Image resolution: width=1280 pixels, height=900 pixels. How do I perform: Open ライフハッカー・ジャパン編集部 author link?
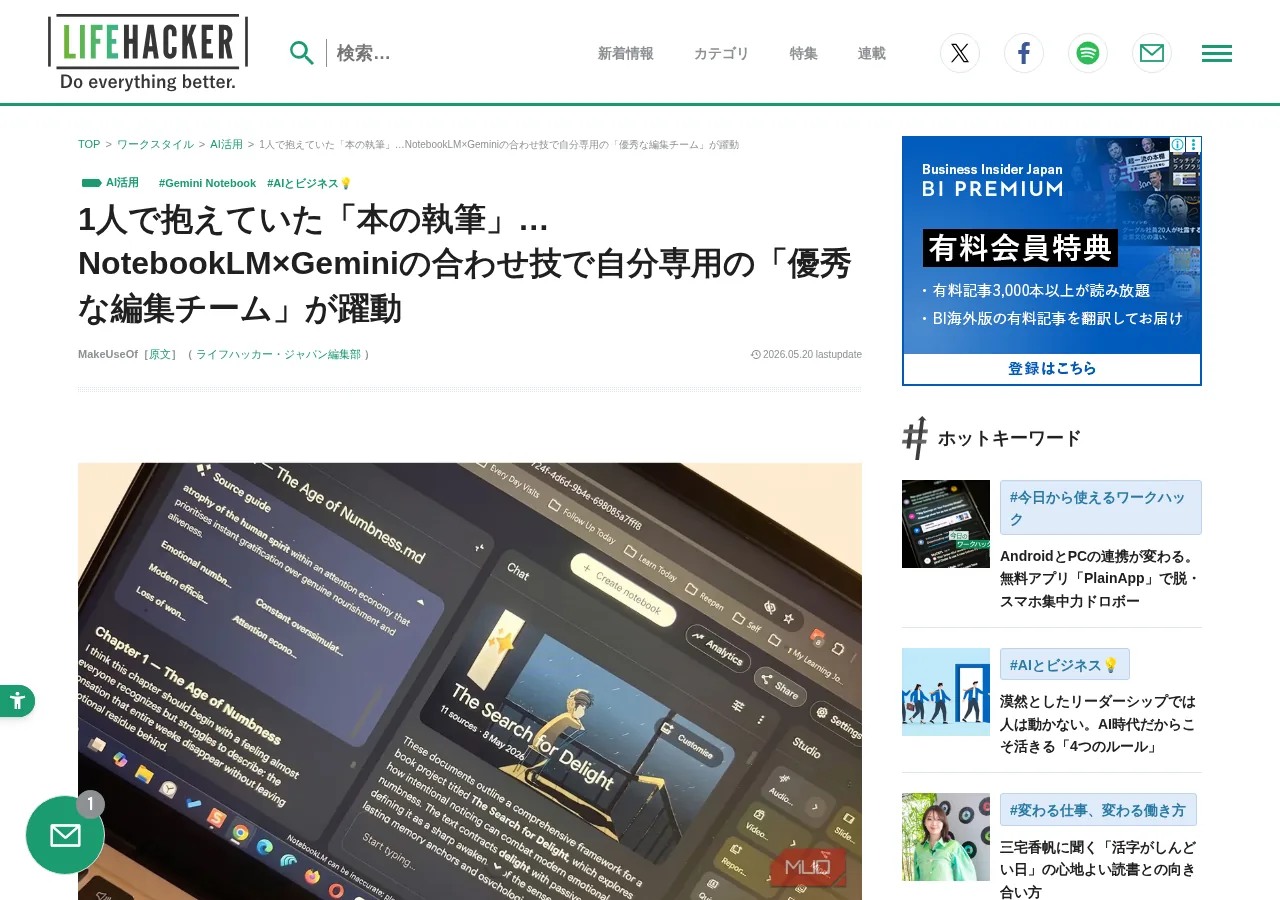click(x=278, y=354)
